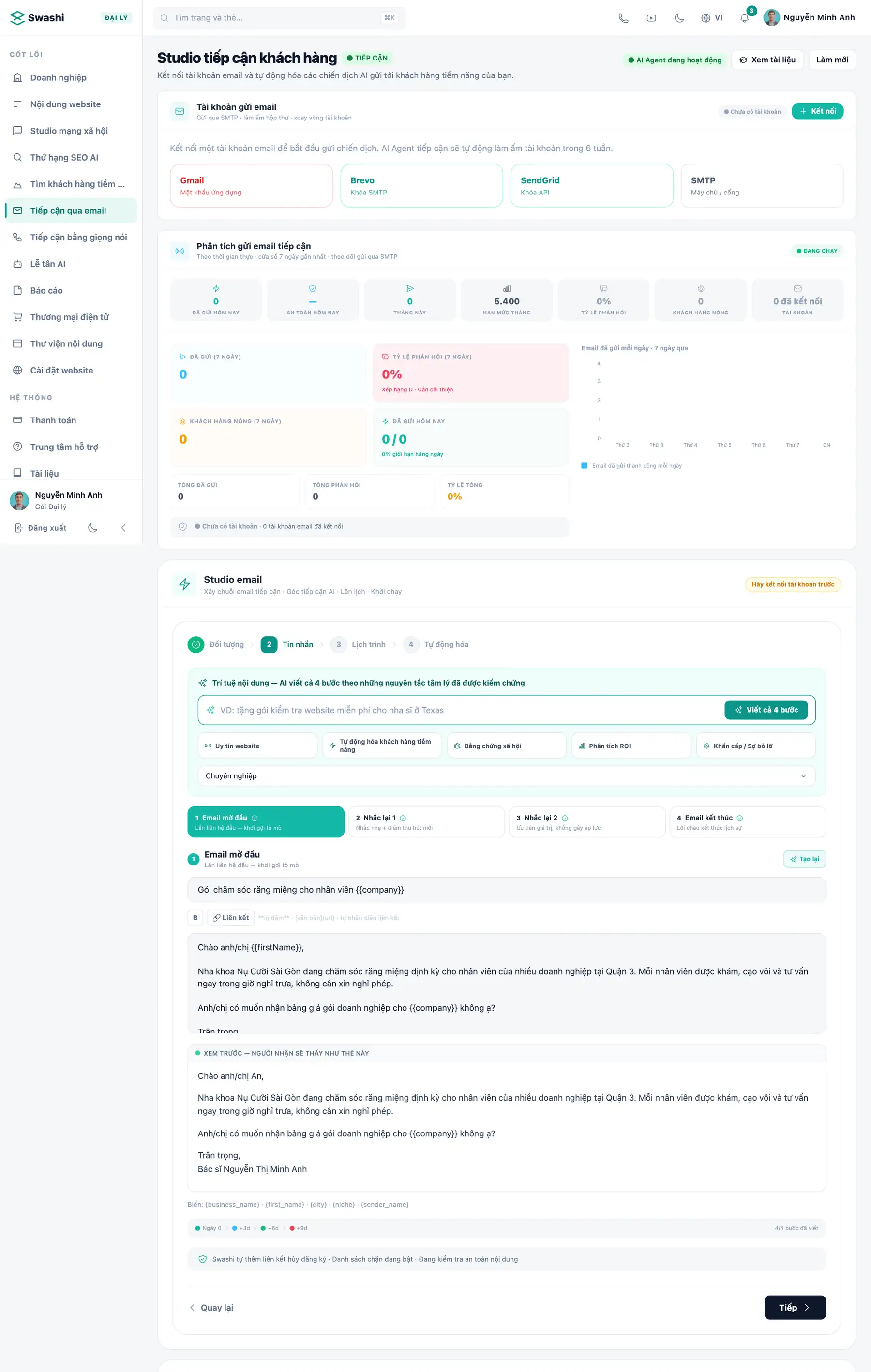871x1372 pixels.
Task: Open Thanh toán page
Action: (71, 420)
